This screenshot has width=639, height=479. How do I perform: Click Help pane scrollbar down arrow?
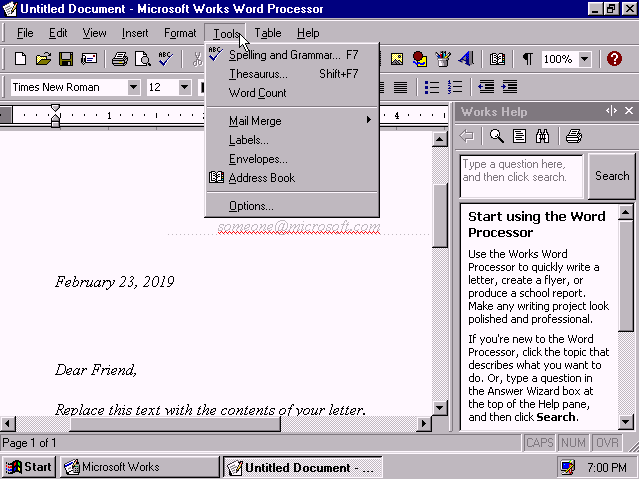(626, 422)
